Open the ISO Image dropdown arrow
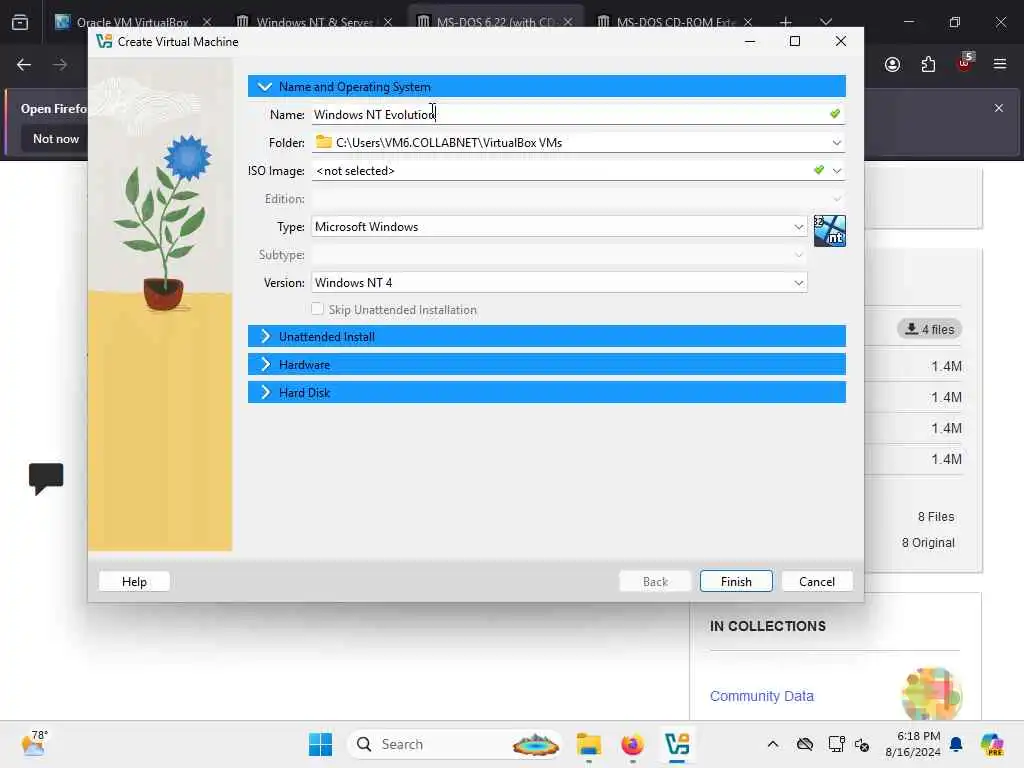Screen dimensions: 1024x768 (837, 170)
